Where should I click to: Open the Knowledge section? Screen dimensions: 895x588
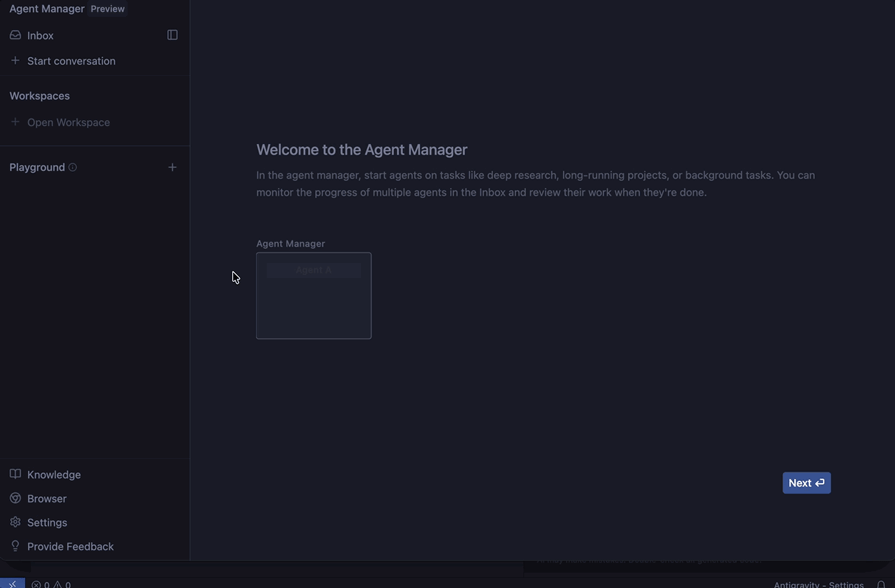click(53, 473)
